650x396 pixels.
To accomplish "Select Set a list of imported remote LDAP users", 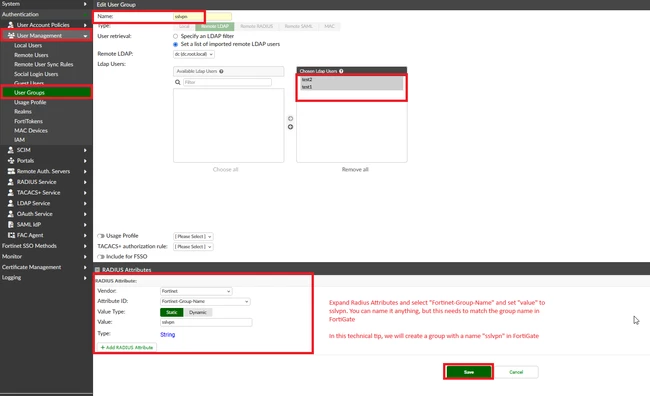I will tap(175, 44).
